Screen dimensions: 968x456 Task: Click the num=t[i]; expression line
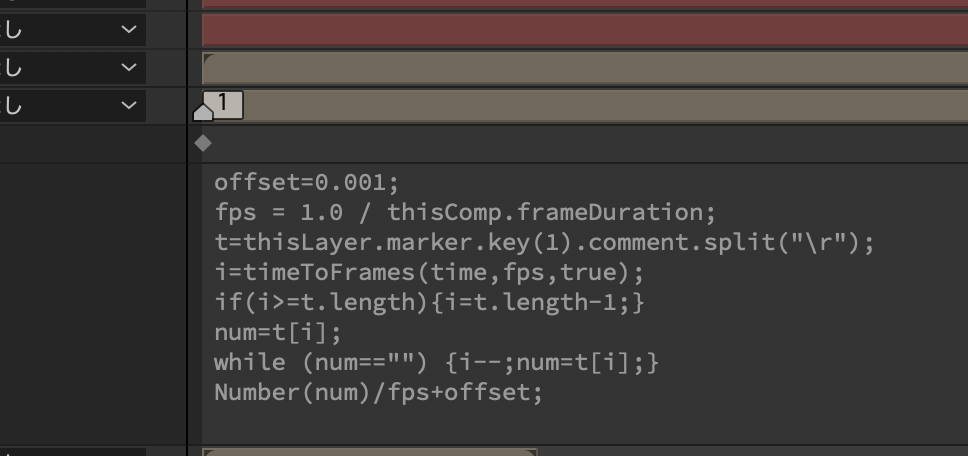coord(278,333)
